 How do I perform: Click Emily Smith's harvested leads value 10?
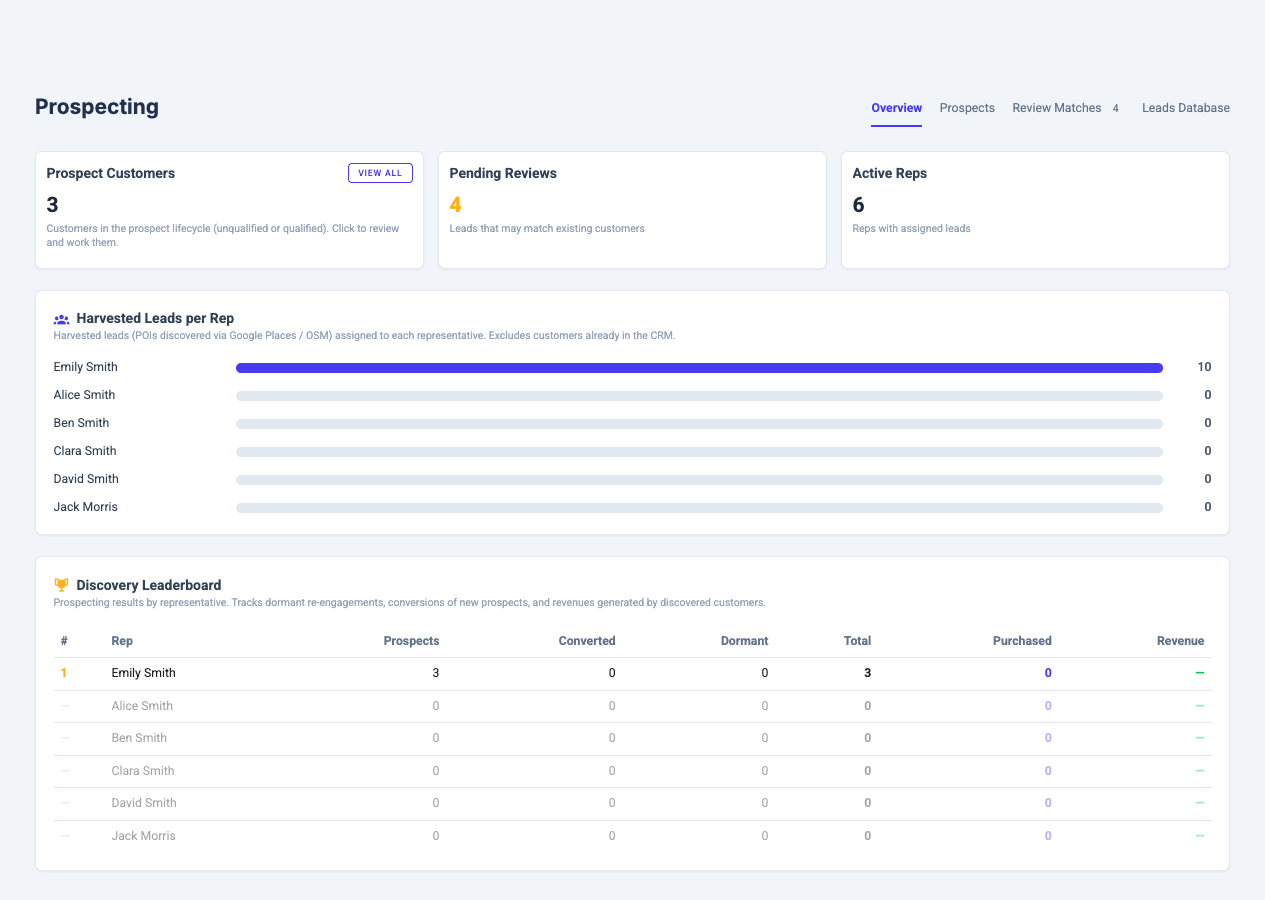pyautogui.click(x=1204, y=367)
